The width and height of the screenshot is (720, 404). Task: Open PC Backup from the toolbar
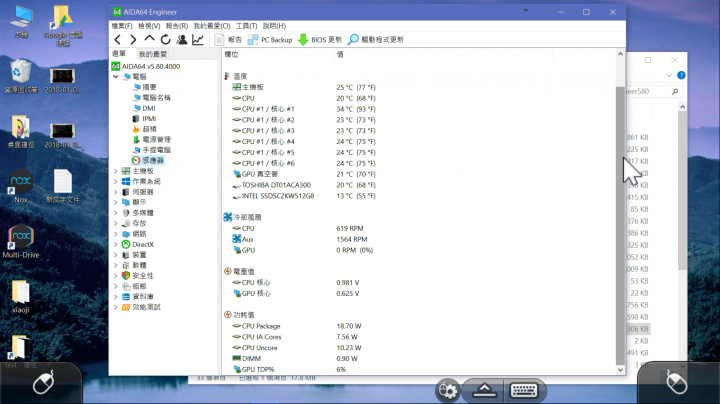click(270, 39)
